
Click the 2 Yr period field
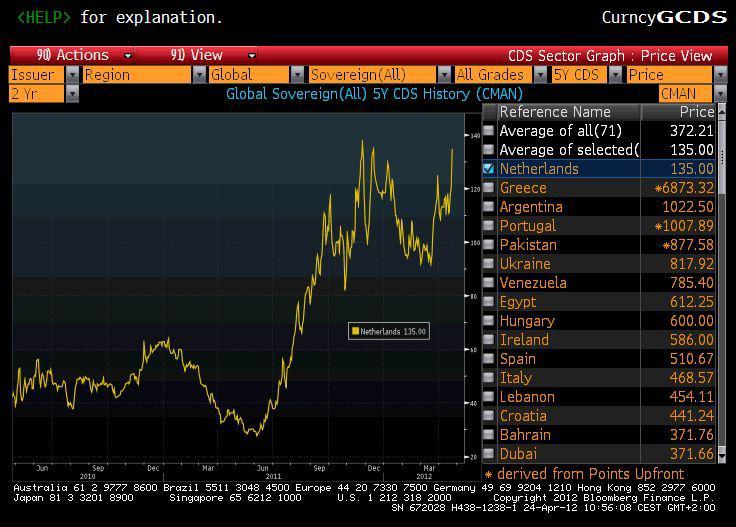coord(37,94)
